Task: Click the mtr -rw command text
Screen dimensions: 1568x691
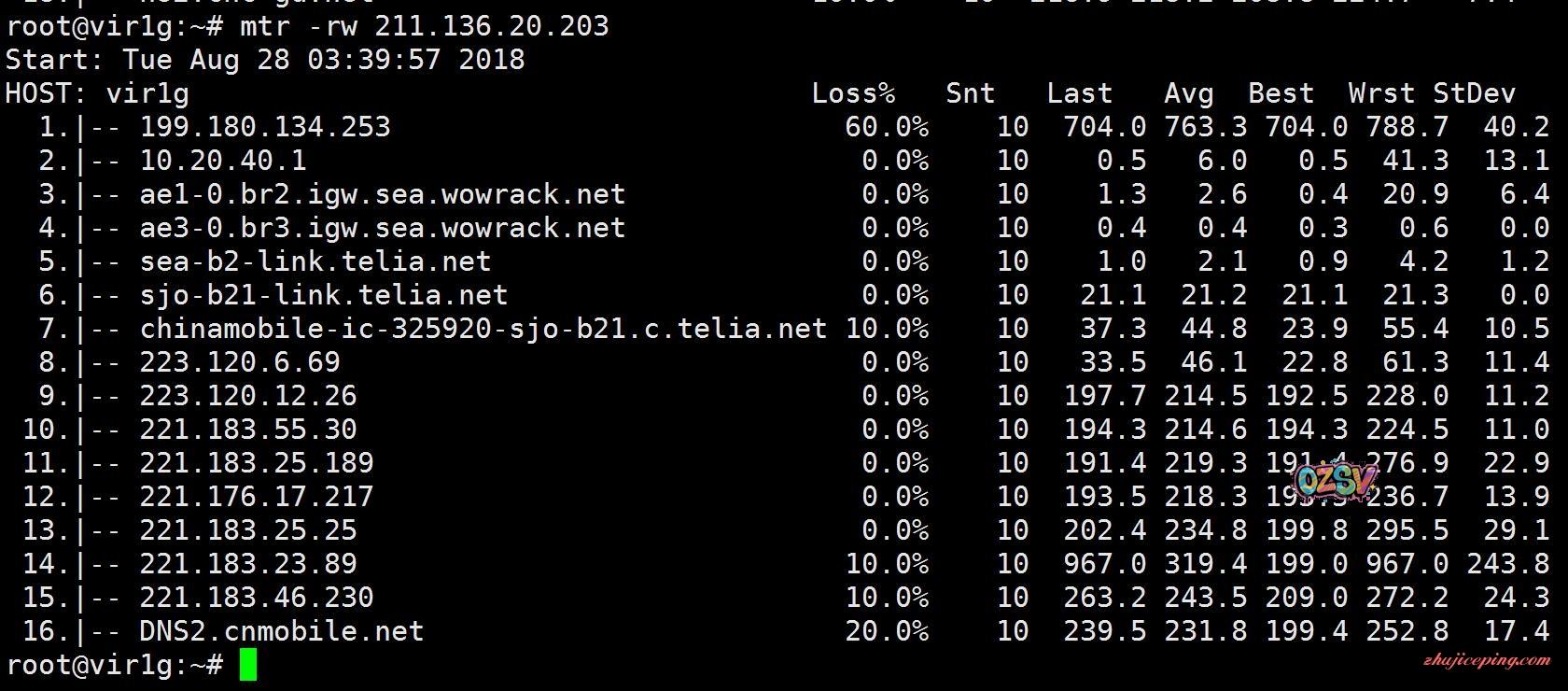Action: 424,26
